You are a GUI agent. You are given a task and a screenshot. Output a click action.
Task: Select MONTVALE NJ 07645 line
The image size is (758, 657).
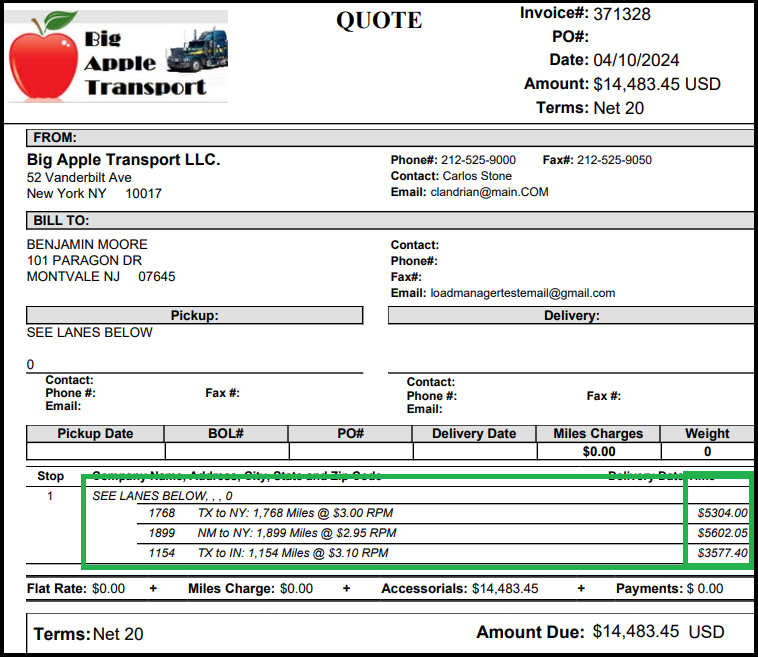pyautogui.click(x=101, y=277)
